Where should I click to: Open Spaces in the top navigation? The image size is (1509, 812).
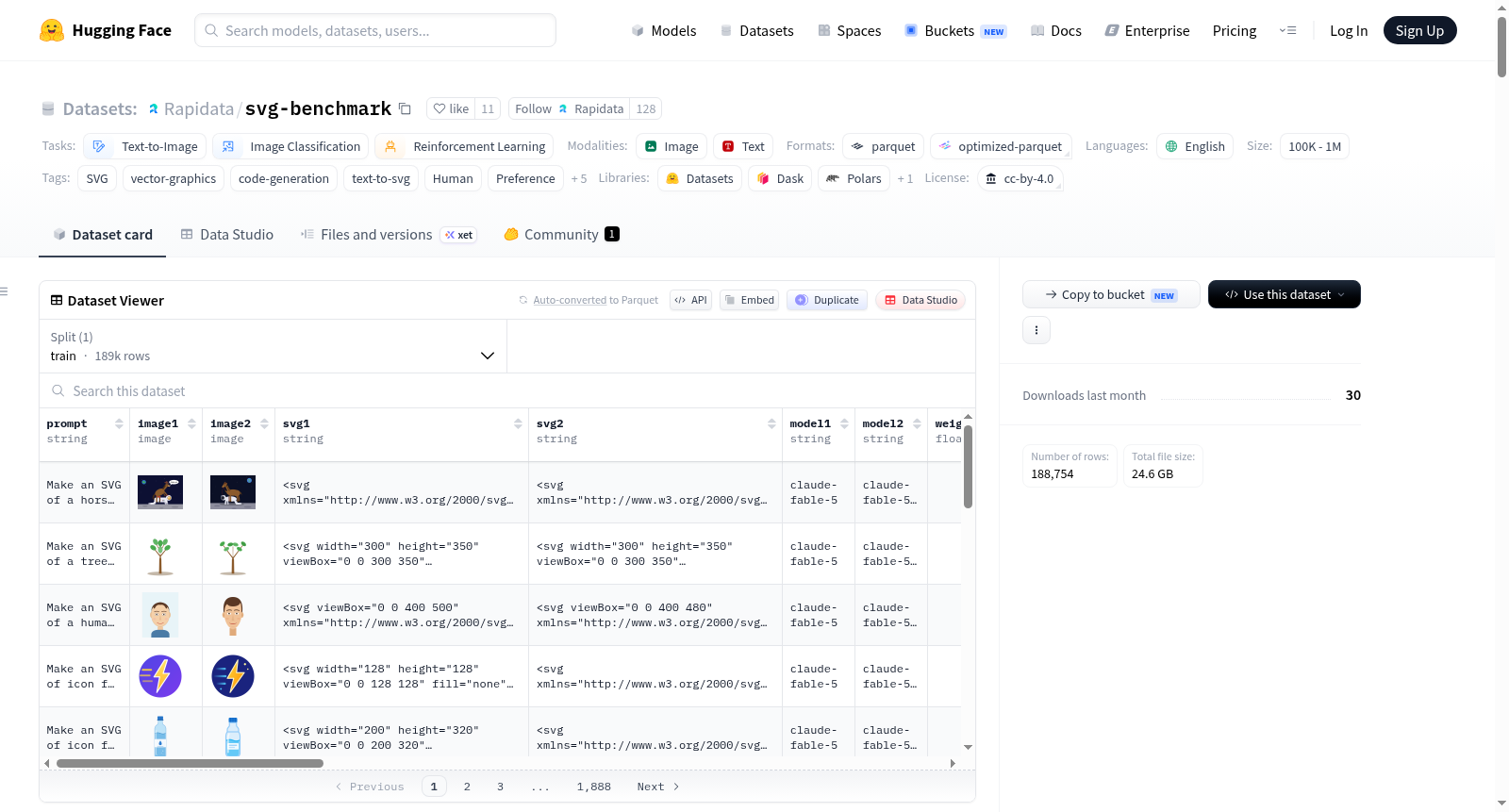point(849,30)
